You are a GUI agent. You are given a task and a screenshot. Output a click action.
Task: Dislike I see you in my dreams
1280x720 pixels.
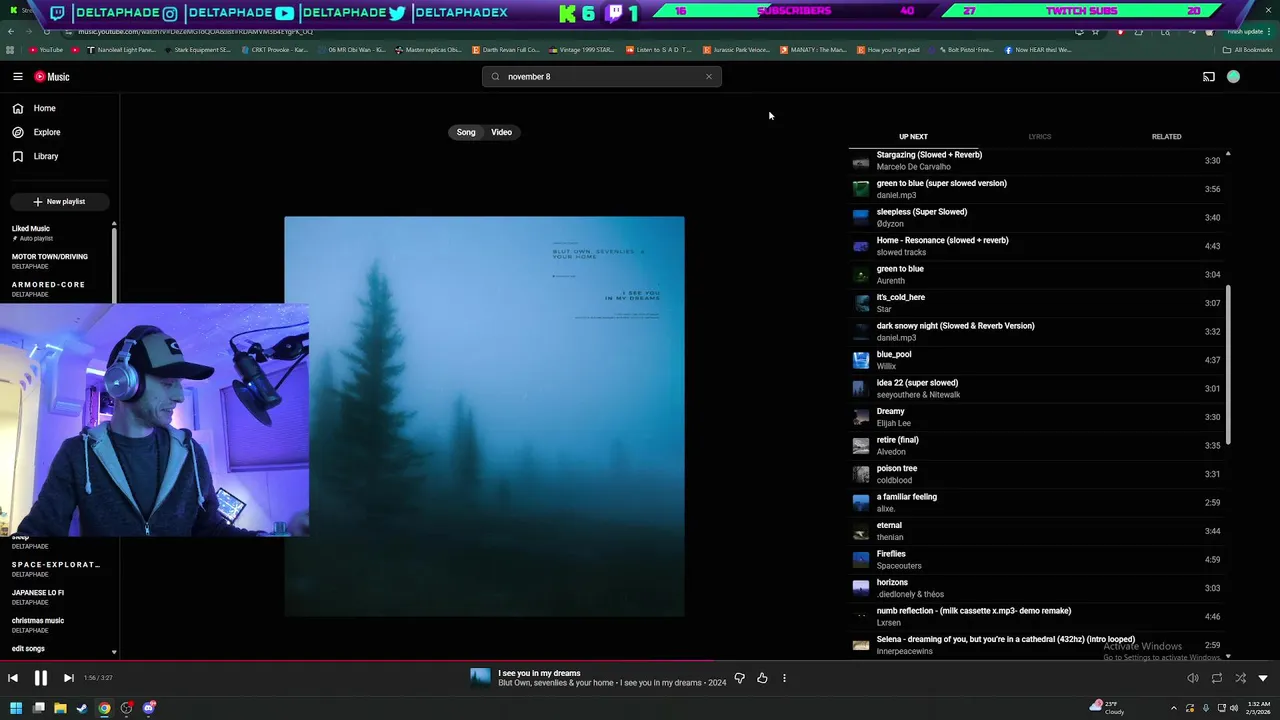[x=739, y=678]
